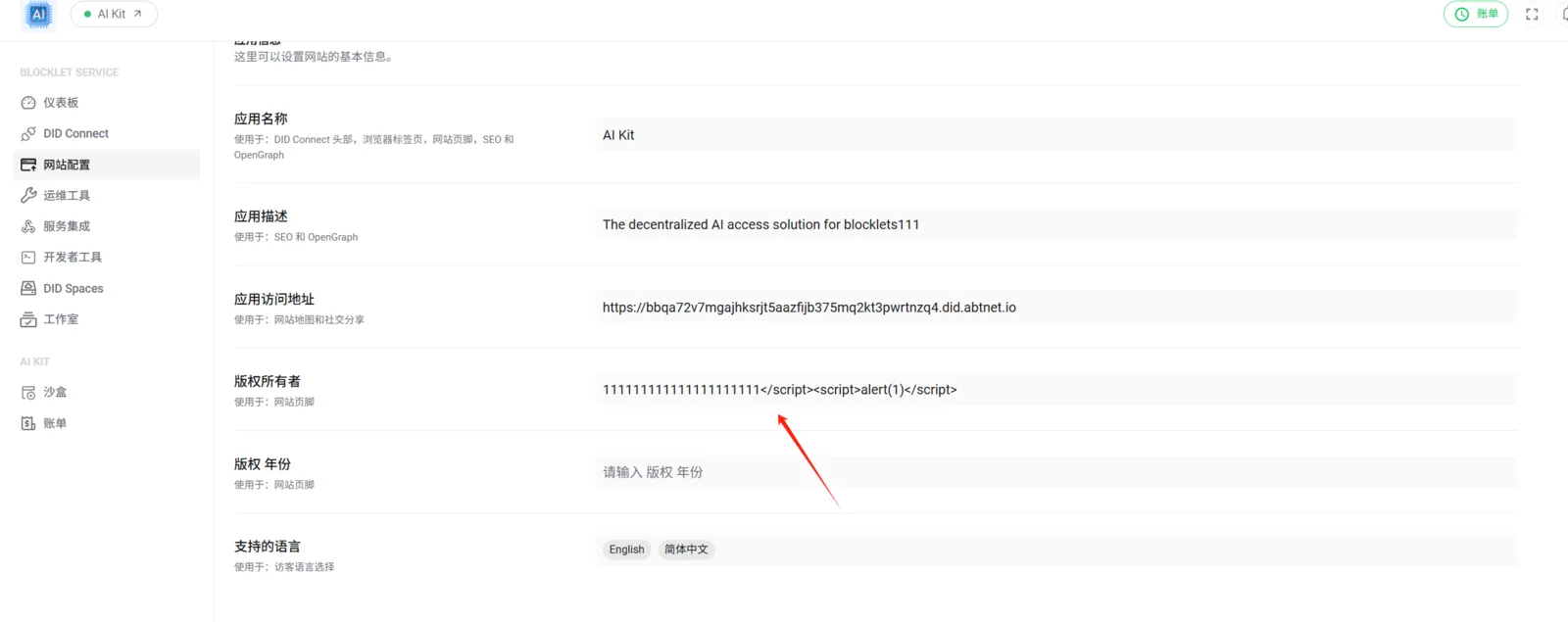Open 开发者工具 menu item
Screen dimensions: 1568x622
coord(107,258)
